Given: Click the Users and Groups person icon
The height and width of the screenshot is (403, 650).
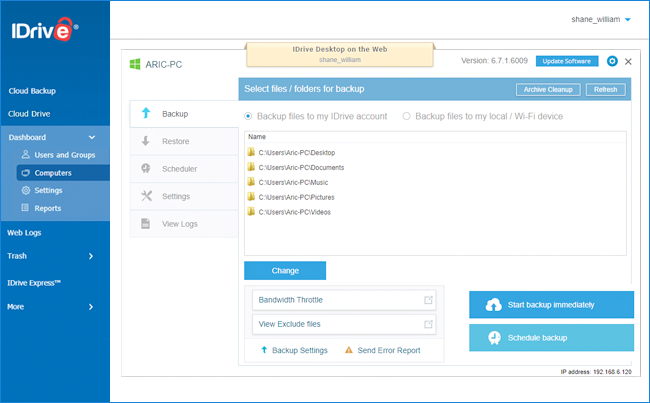Looking at the screenshot, I should click(26, 154).
